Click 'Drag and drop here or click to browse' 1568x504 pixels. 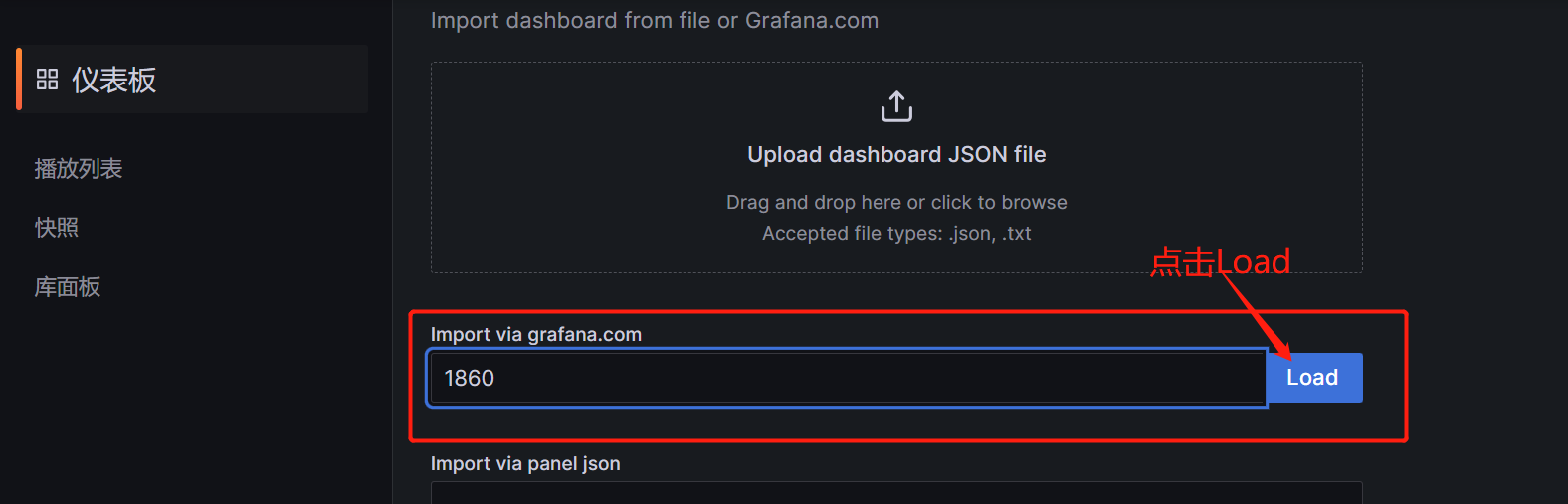click(x=896, y=203)
